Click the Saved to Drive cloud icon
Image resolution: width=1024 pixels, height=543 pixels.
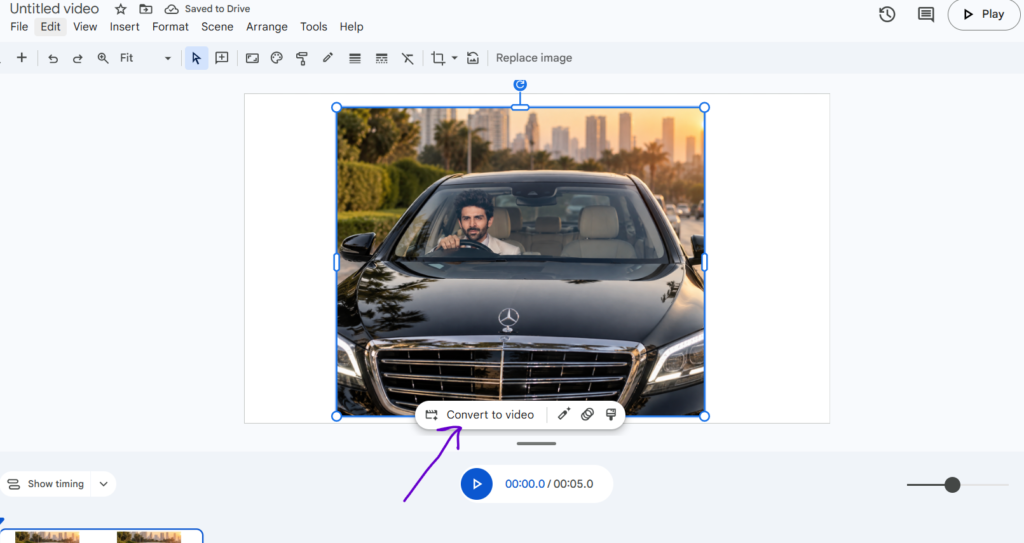tap(171, 9)
